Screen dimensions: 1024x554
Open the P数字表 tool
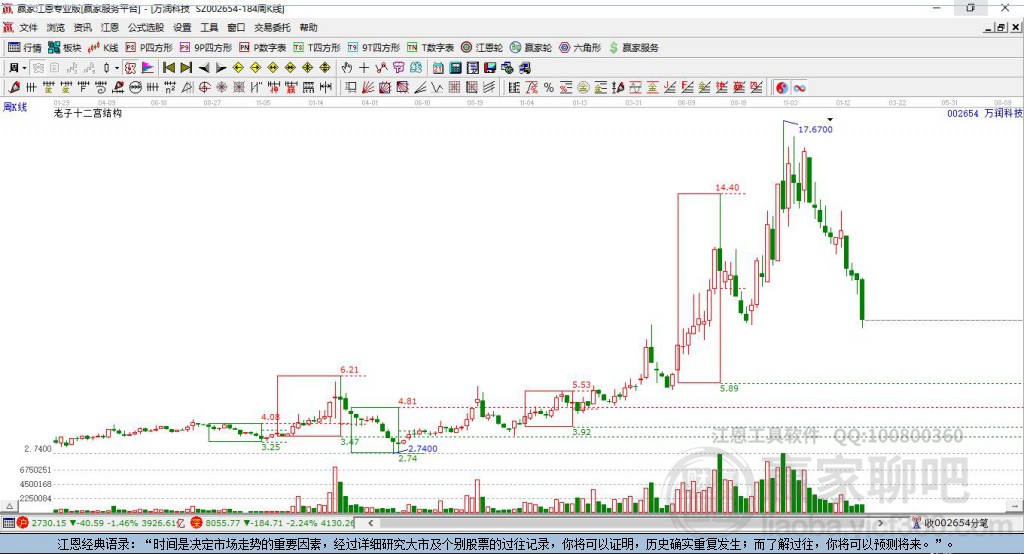point(263,48)
